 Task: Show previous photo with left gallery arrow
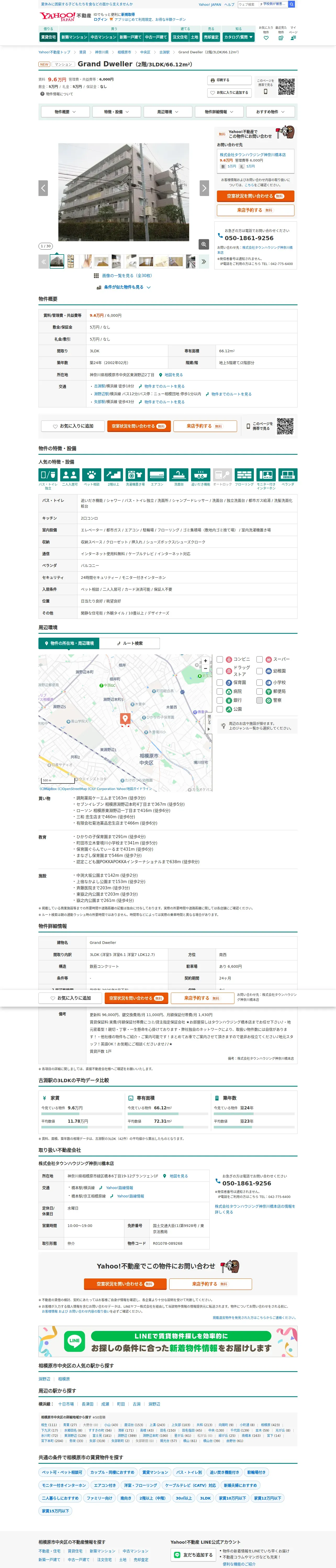coord(43,188)
